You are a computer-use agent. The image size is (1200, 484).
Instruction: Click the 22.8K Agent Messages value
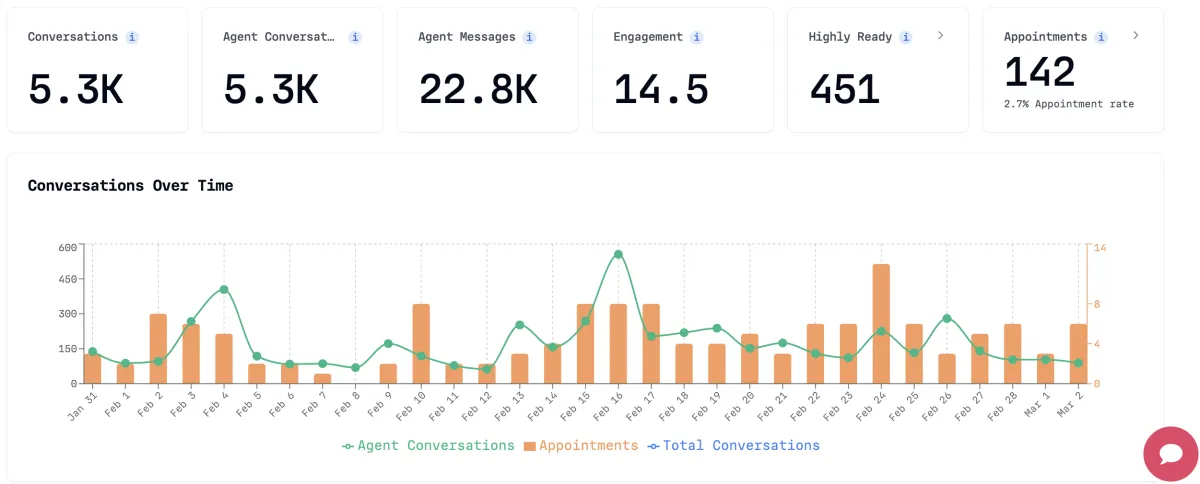pos(478,89)
